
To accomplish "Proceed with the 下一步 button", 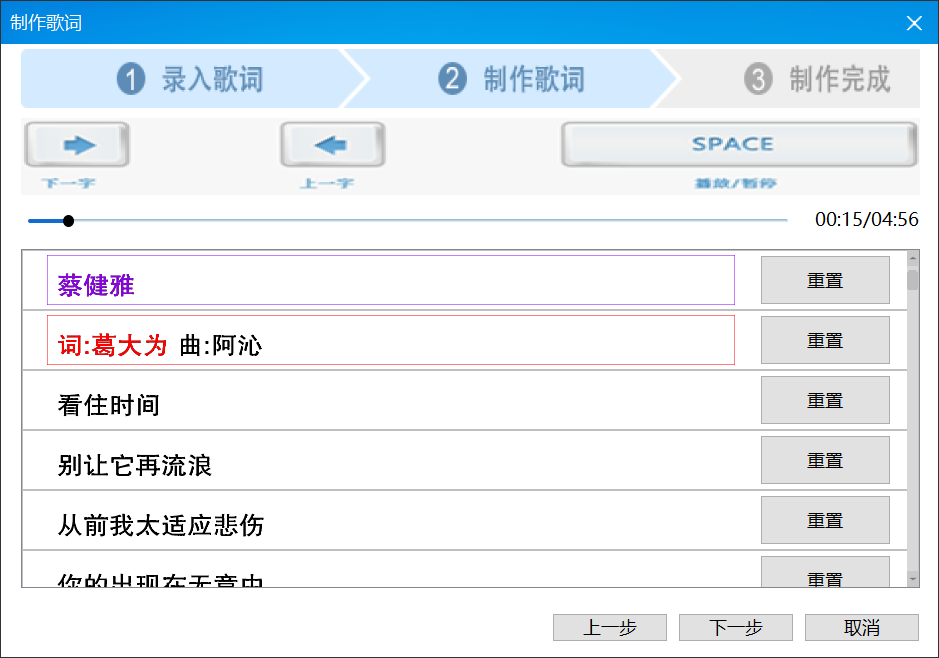I will [x=736, y=628].
